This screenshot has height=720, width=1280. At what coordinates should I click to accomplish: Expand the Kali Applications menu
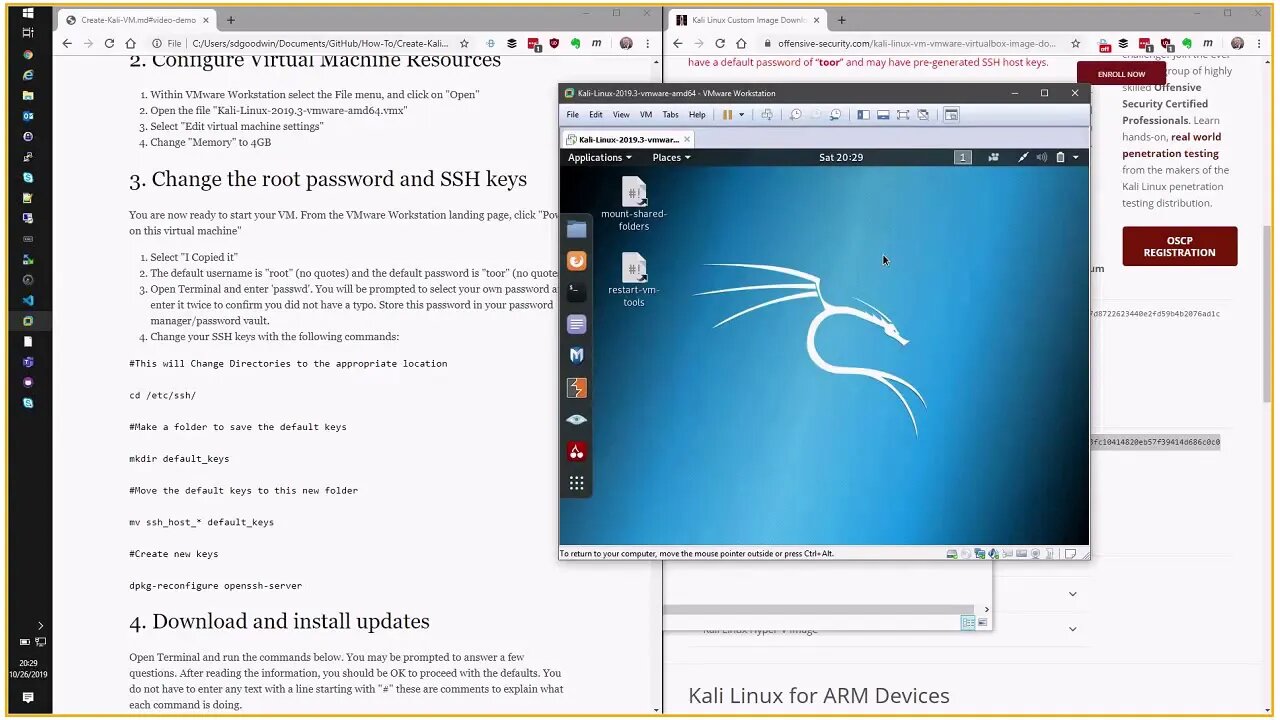coord(599,157)
